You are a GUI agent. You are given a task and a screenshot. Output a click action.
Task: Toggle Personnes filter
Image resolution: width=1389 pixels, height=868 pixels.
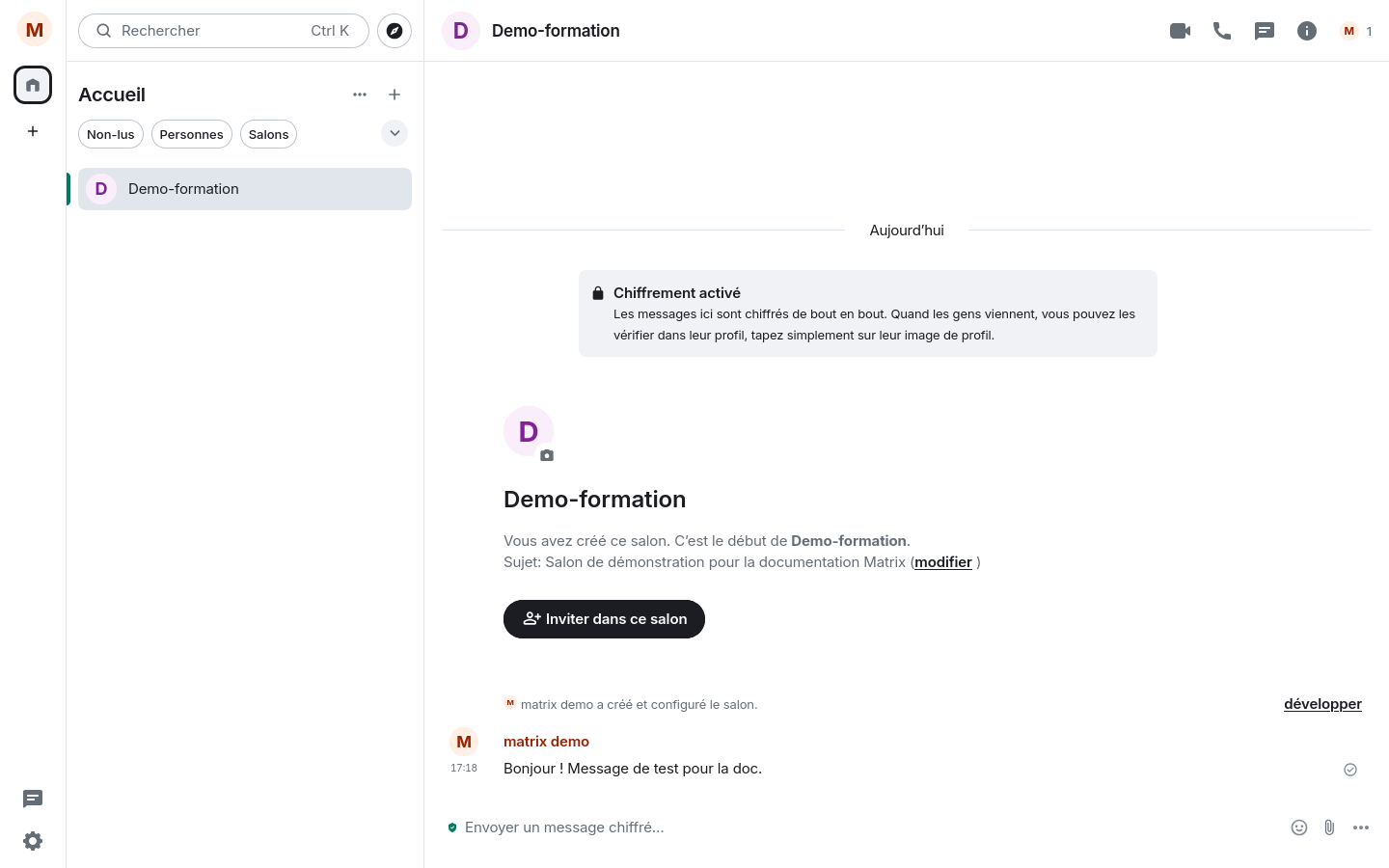191,134
